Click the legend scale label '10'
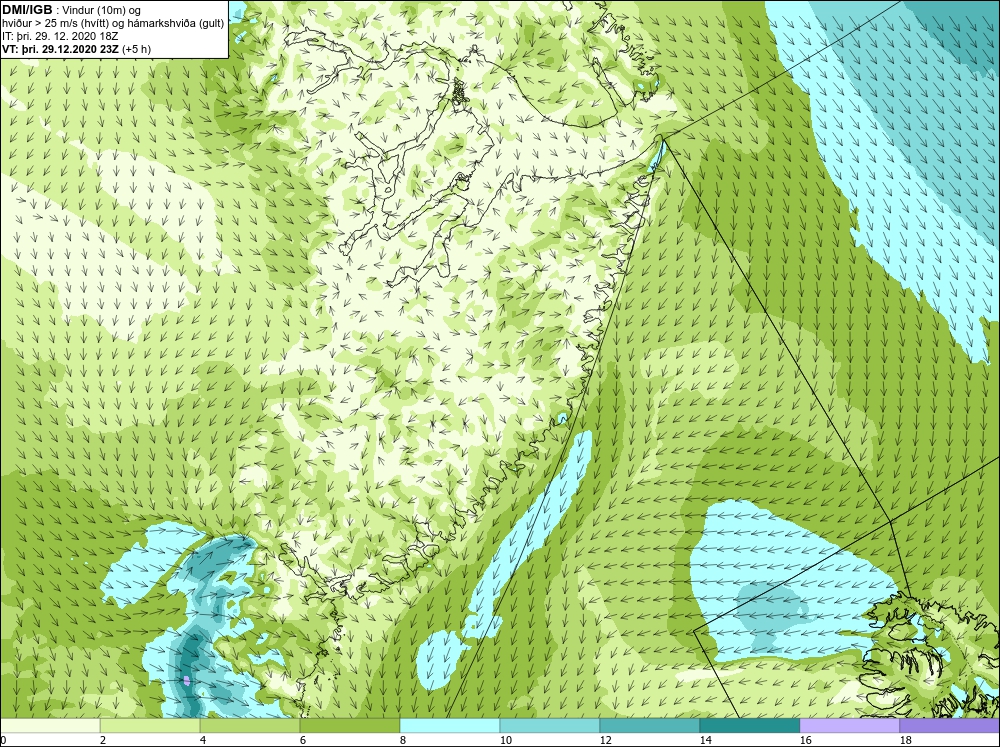The width and height of the screenshot is (1000, 747). (506, 740)
